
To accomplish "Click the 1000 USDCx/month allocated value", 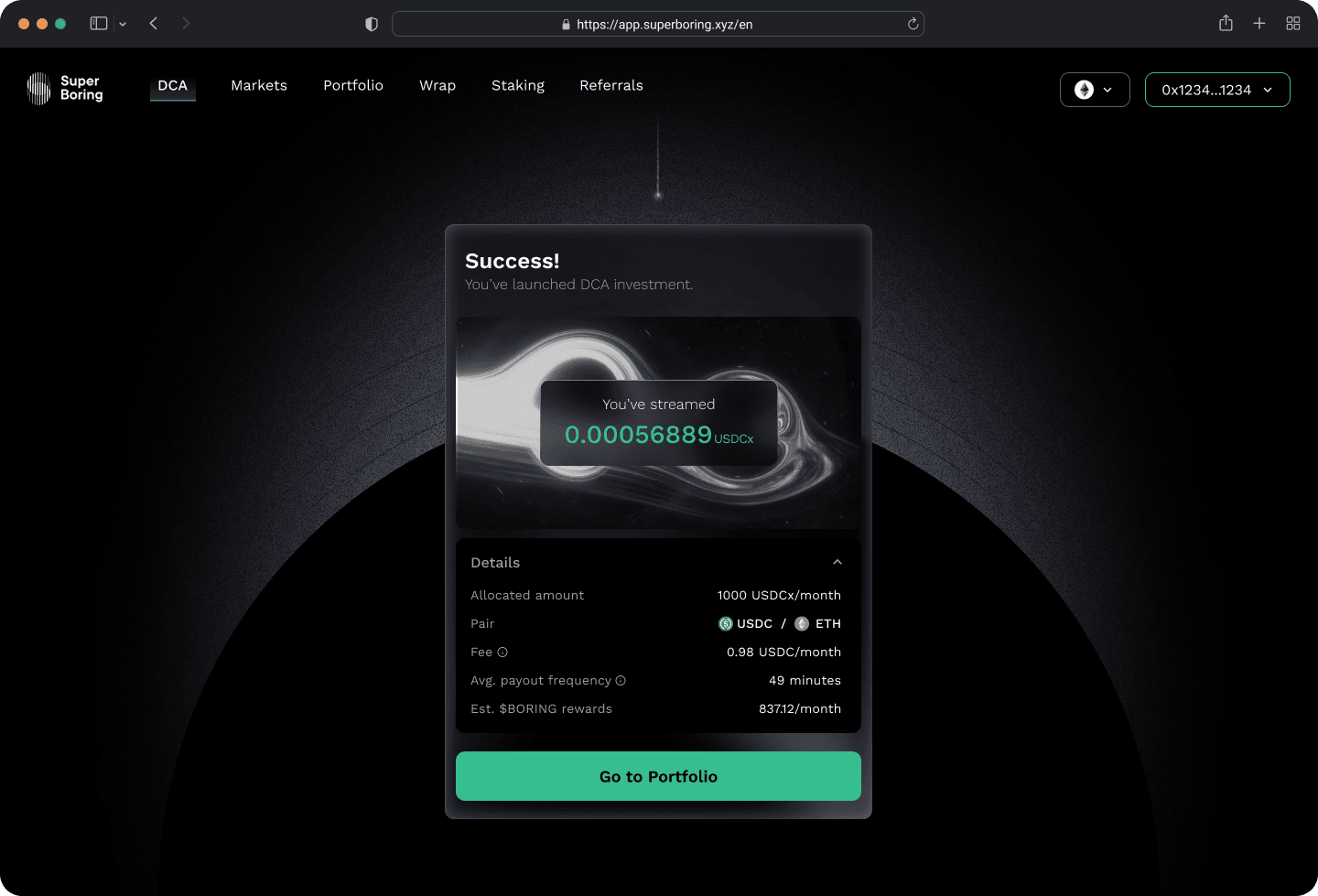I will [779, 596].
